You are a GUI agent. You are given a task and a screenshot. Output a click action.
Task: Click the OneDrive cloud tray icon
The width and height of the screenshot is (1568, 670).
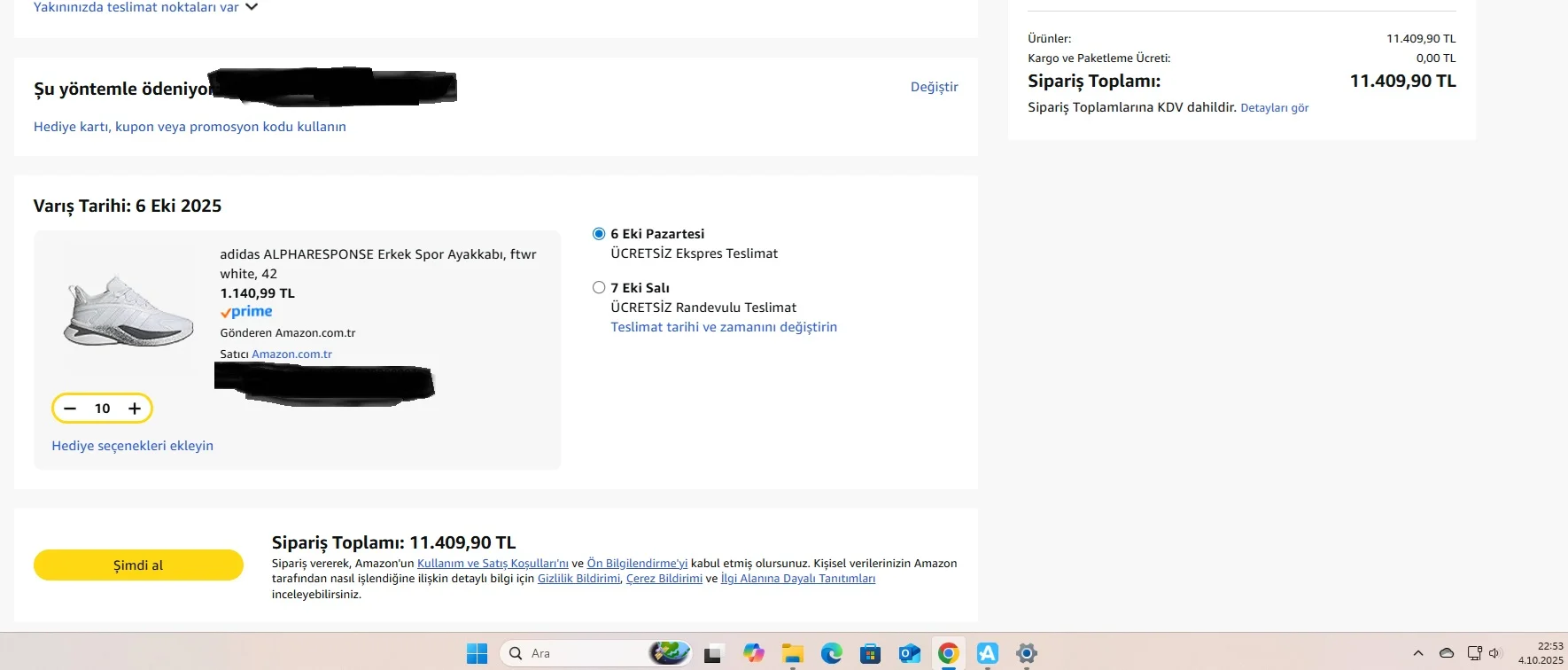[x=1447, y=654]
